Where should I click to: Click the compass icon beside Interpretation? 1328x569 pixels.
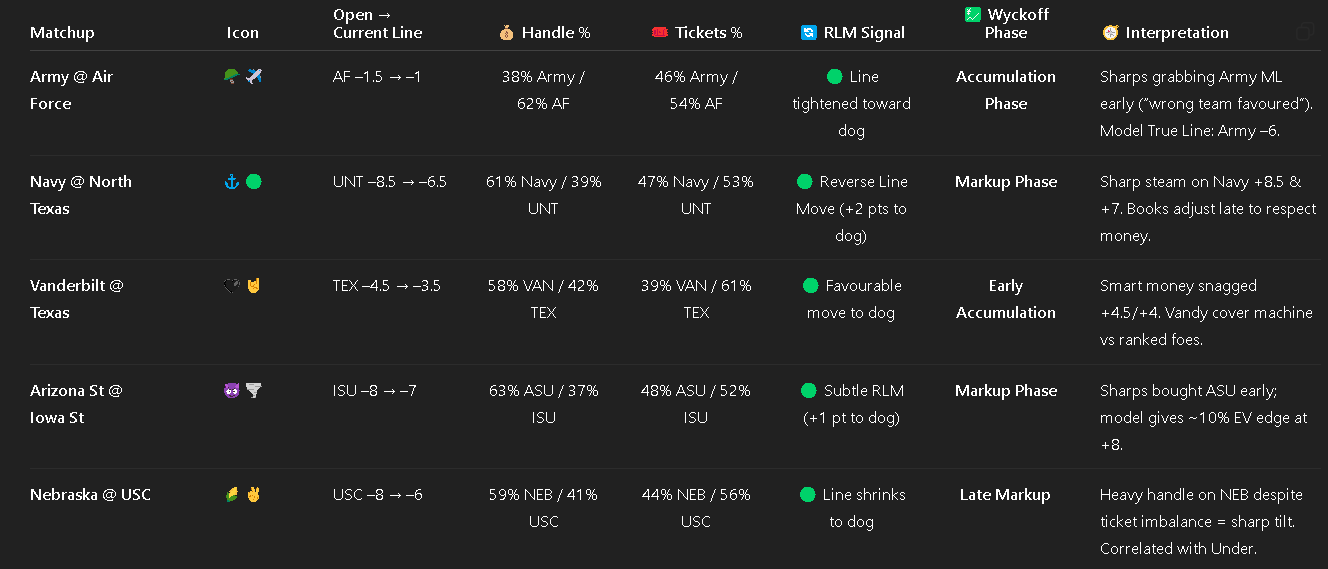(1109, 33)
